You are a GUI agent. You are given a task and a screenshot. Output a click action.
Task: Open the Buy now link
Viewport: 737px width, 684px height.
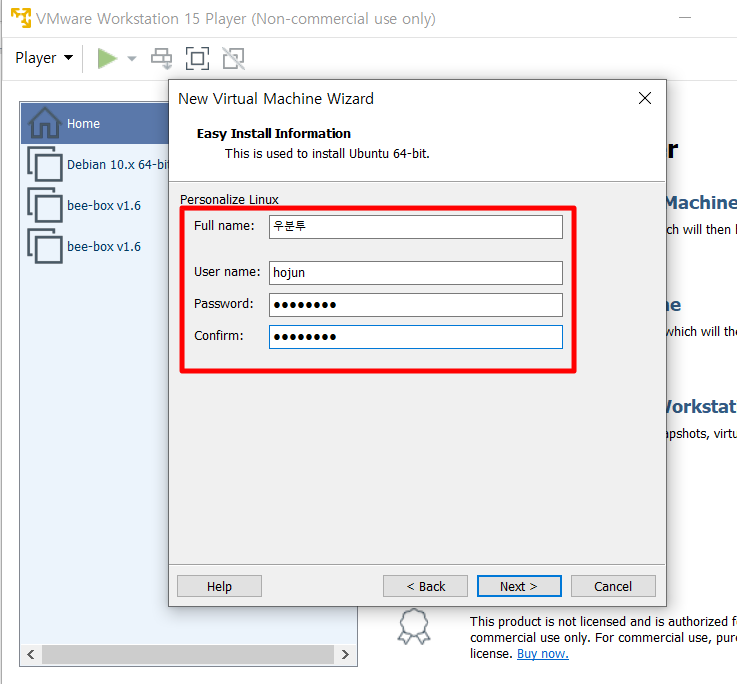542,654
